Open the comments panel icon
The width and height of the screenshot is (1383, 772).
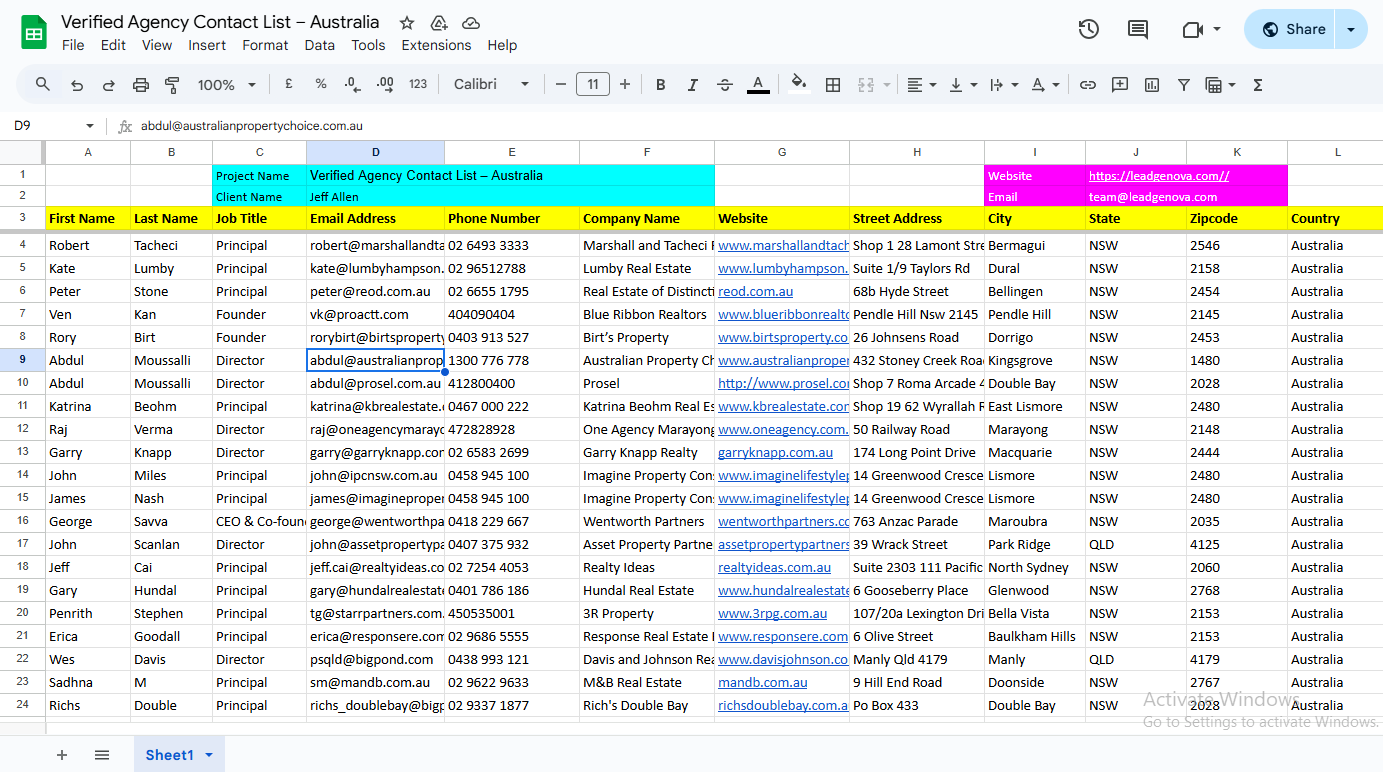pyautogui.click(x=1138, y=29)
